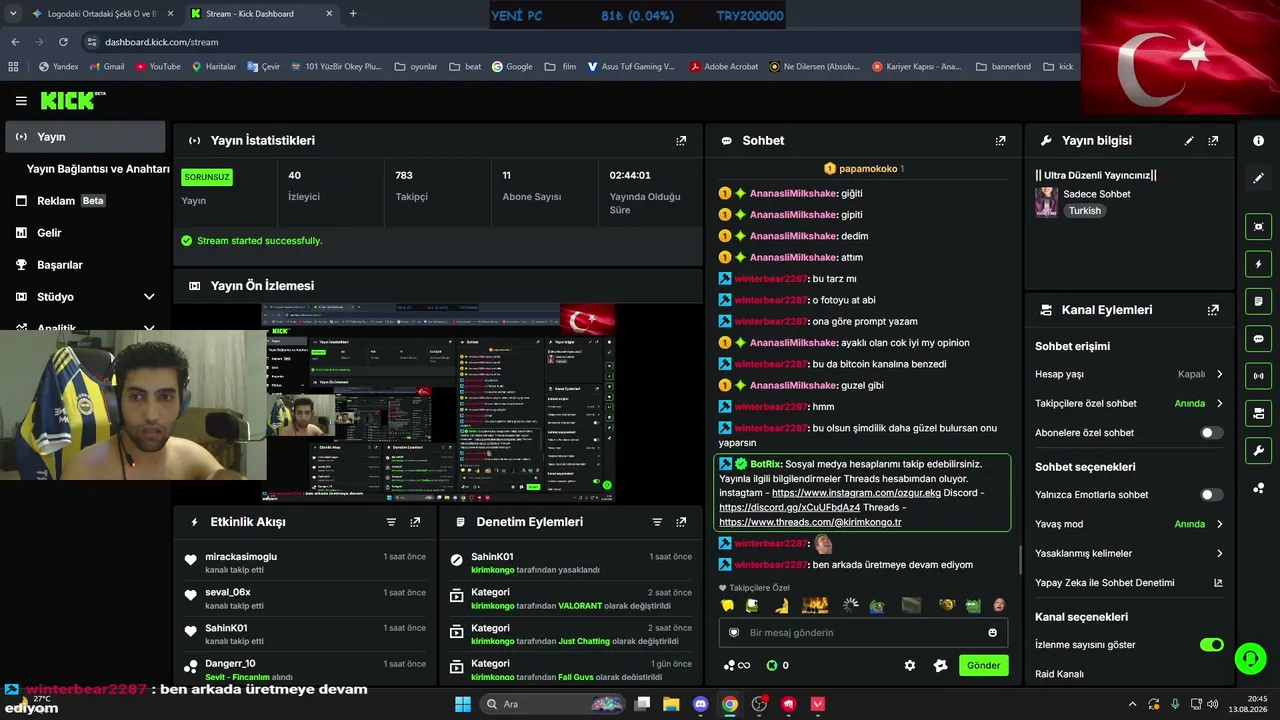Reload the page with the browser refresh button
The image size is (1280, 720).
pos(63,42)
